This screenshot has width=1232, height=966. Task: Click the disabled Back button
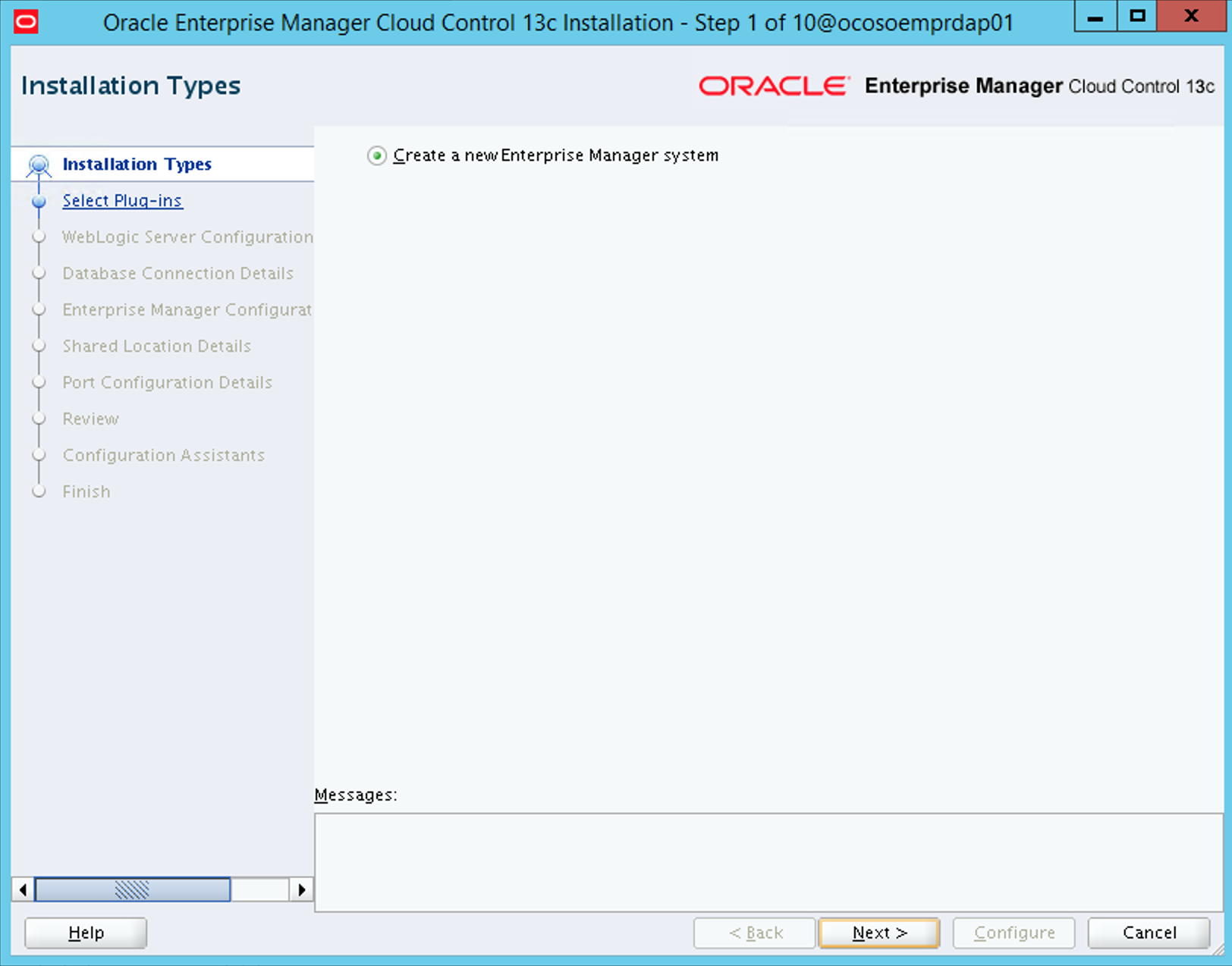tap(755, 933)
